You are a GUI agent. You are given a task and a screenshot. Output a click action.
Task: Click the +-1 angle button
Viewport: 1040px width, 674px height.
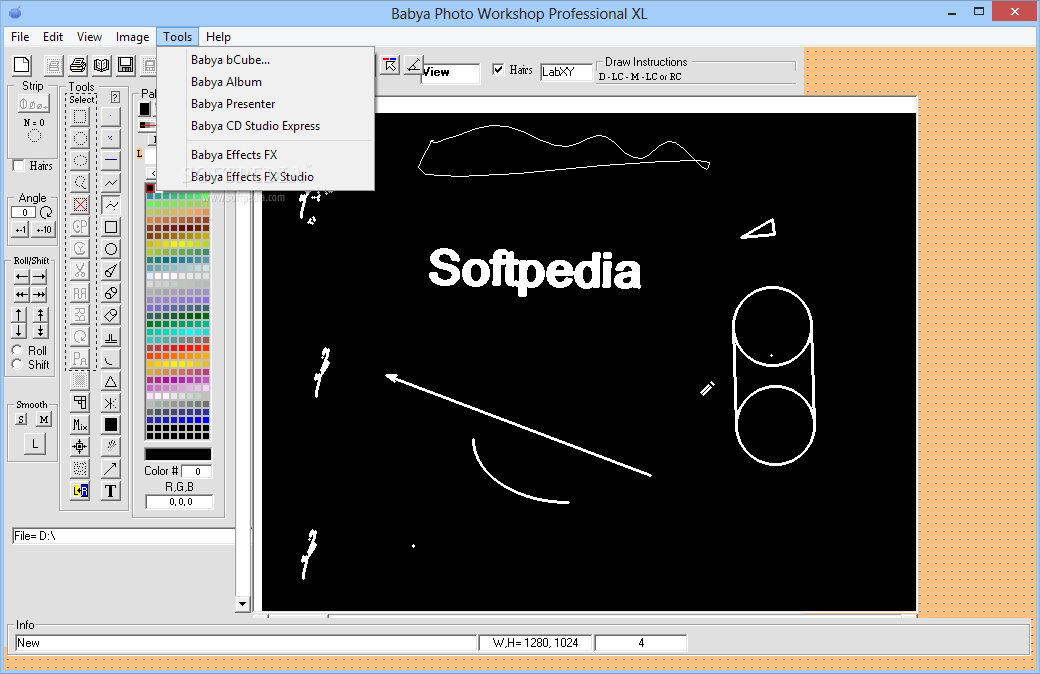click(21, 230)
